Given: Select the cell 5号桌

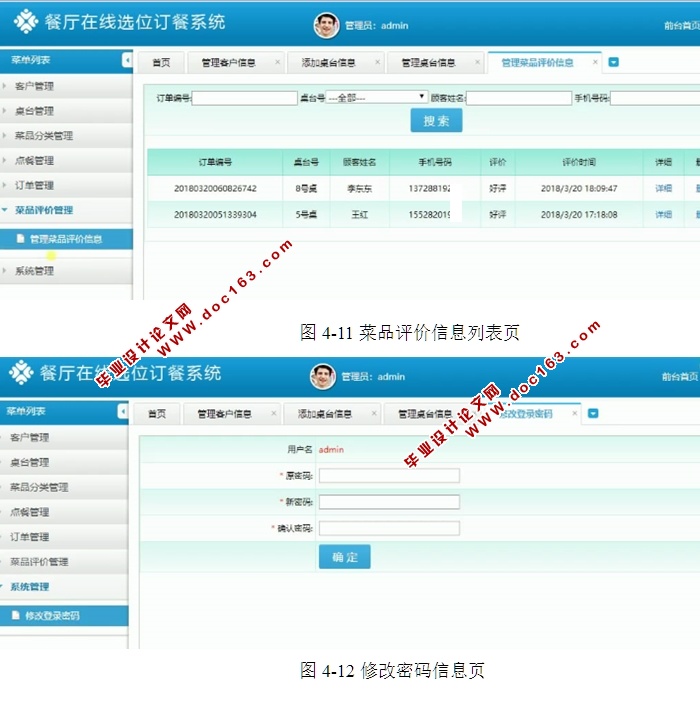Looking at the screenshot, I should (x=306, y=215).
